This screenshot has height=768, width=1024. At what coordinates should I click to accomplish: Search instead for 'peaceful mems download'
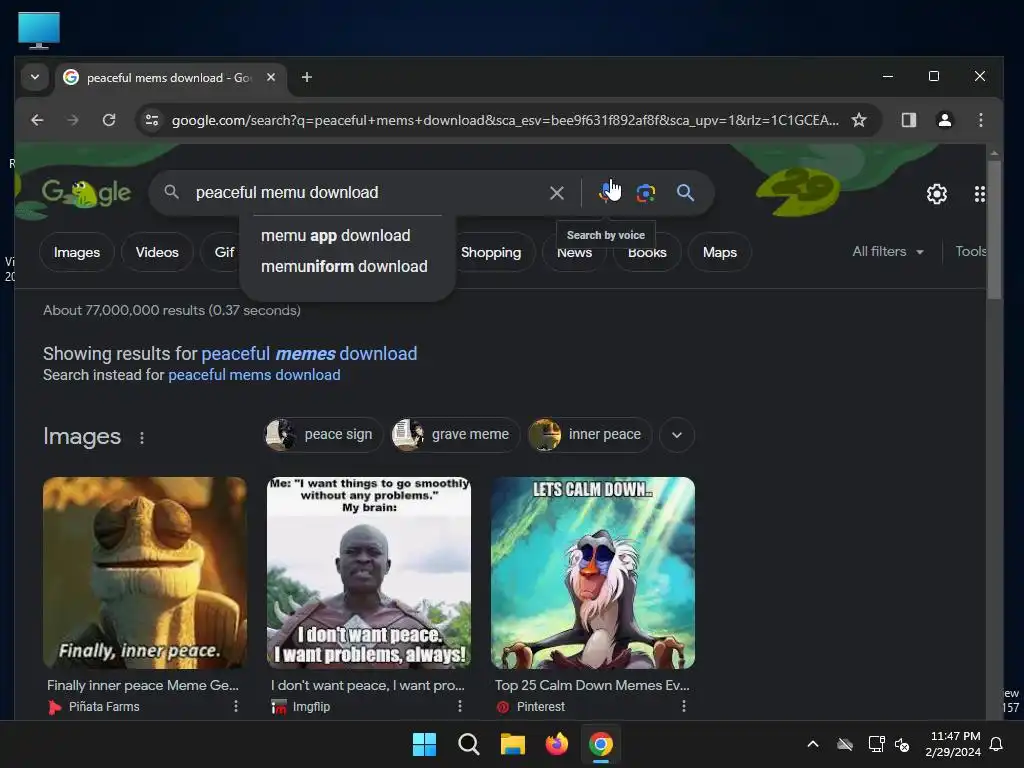click(254, 375)
